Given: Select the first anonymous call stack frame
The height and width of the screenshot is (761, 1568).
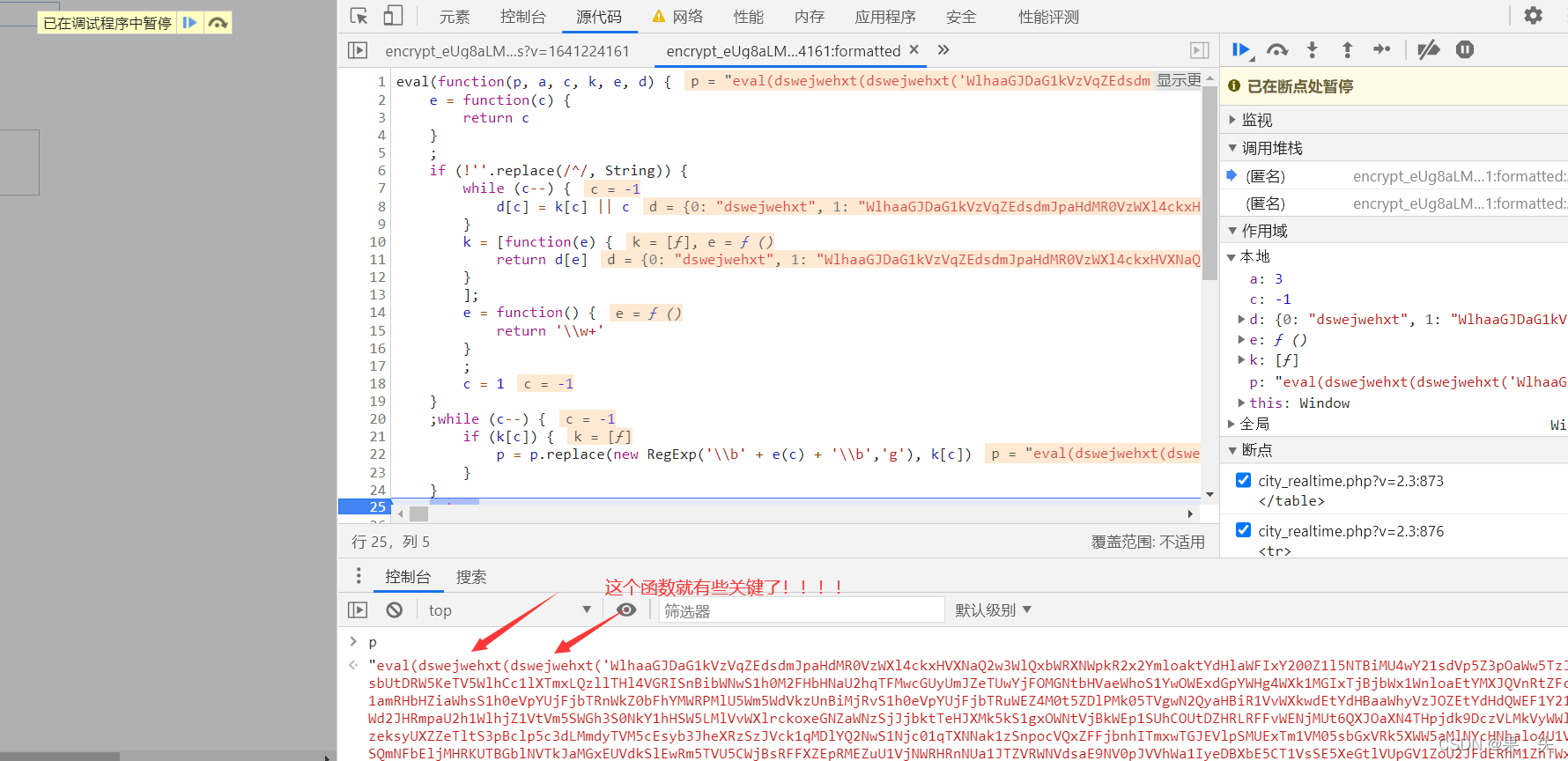Looking at the screenshot, I should coord(1394,176).
